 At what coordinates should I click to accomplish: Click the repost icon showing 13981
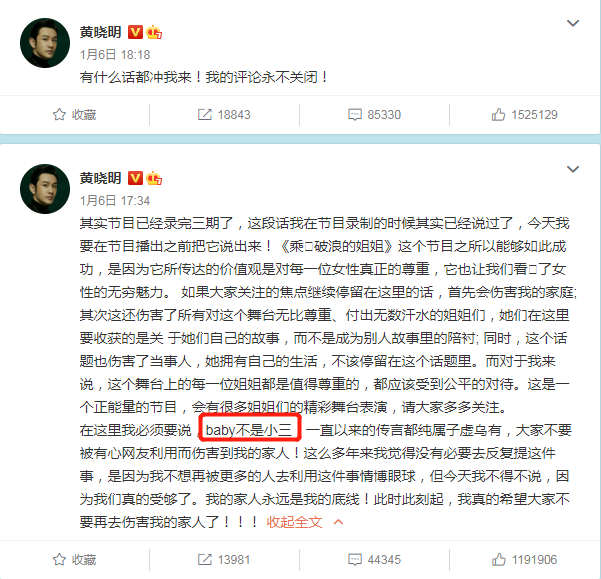pyautogui.click(x=205, y=559)
